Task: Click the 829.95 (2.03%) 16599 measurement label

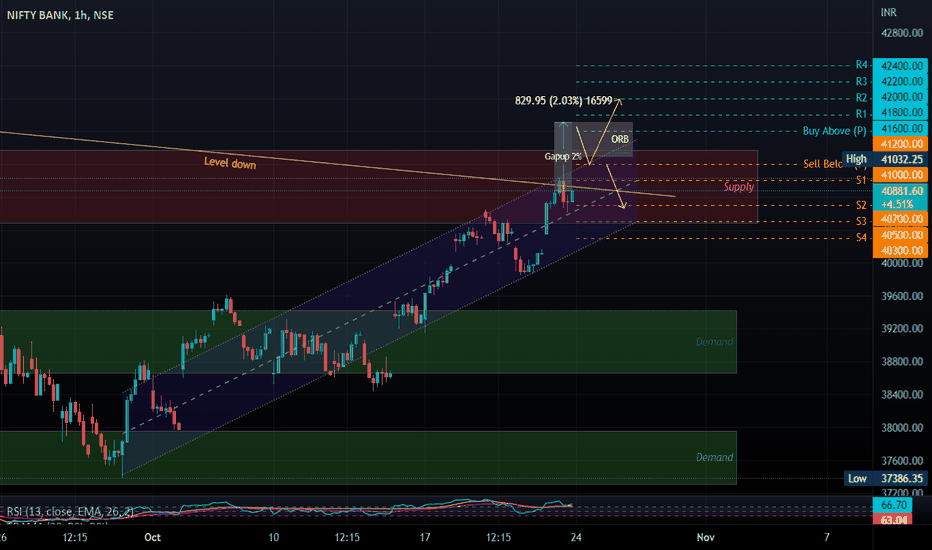Action: click(563, 100)
